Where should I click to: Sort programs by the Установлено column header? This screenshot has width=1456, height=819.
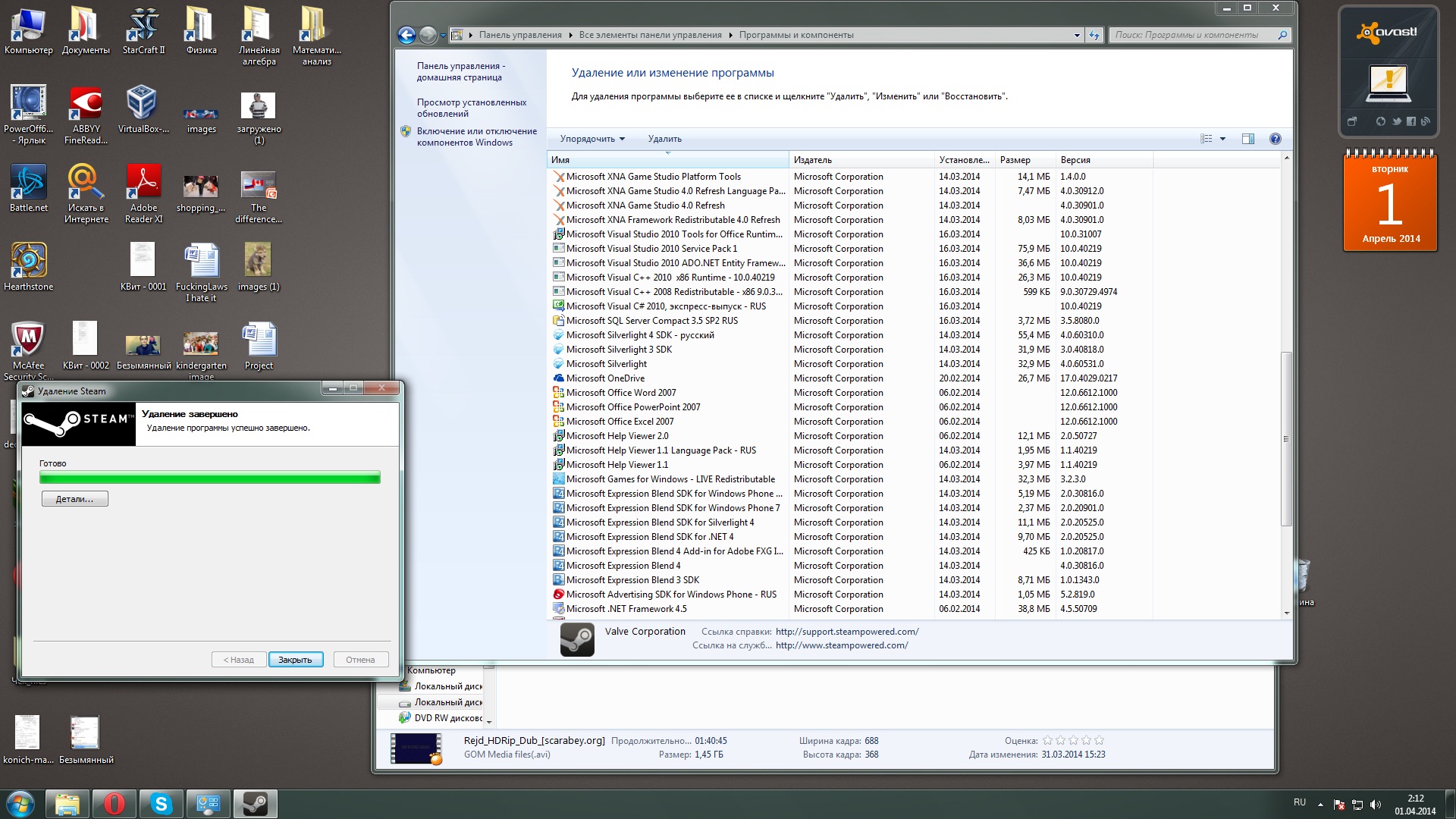pyautogui.click(x=965, y=160)
